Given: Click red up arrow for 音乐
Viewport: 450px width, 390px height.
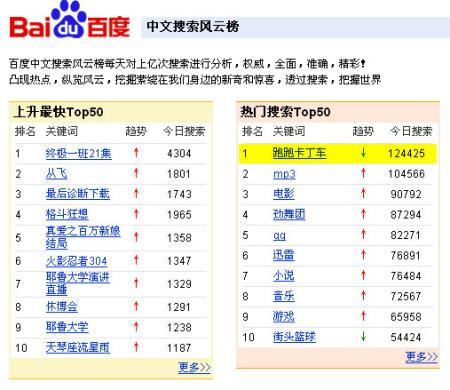Looking at the screenshot, I should click(x=363, y=296).
